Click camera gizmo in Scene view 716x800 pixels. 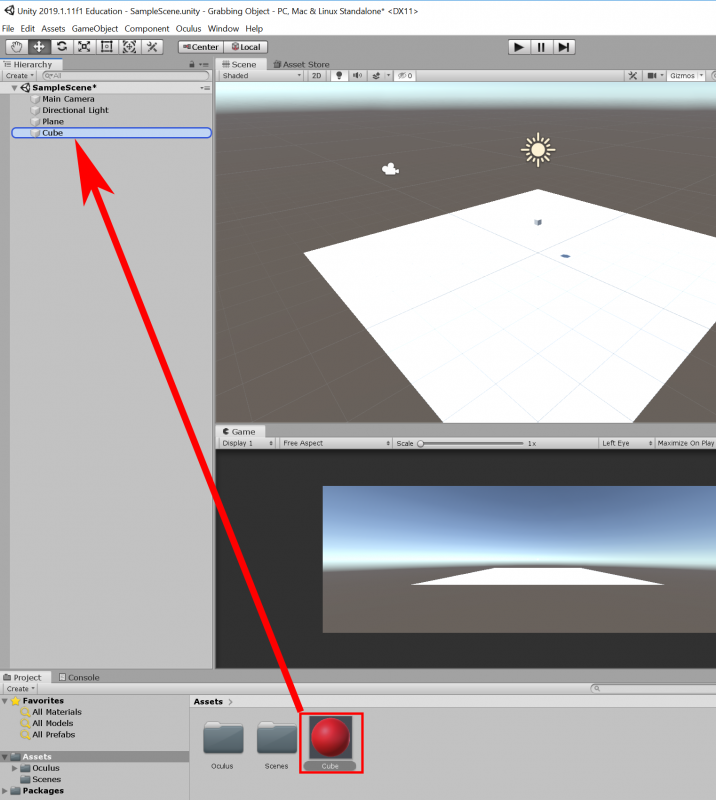390,169
